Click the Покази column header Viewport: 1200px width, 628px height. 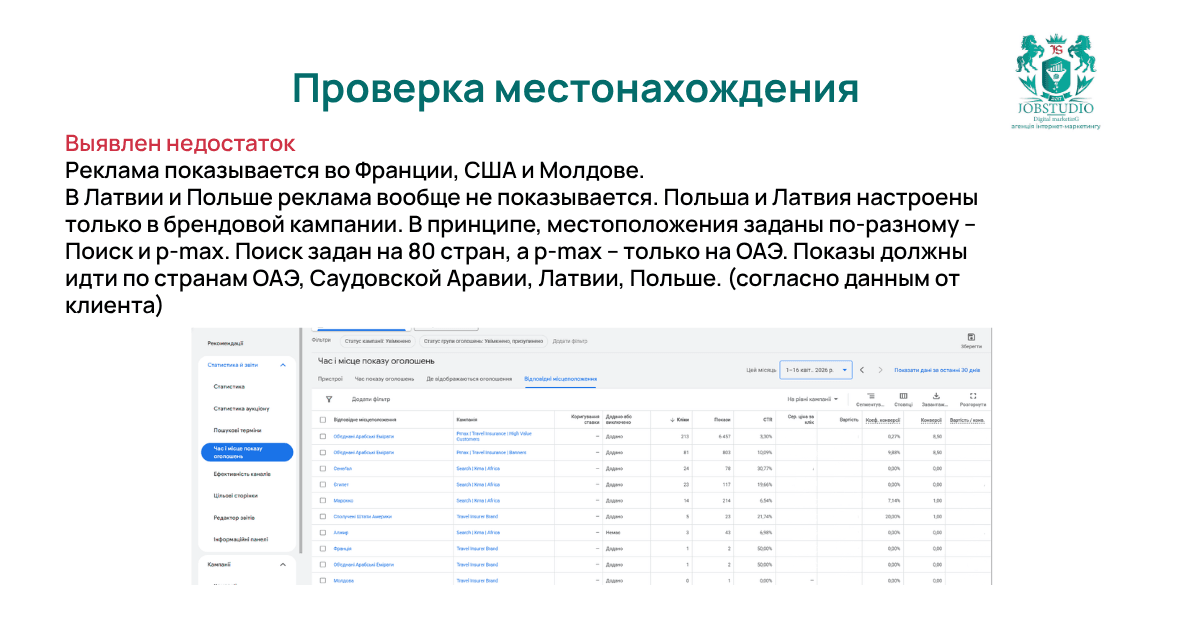click(723, 419)
